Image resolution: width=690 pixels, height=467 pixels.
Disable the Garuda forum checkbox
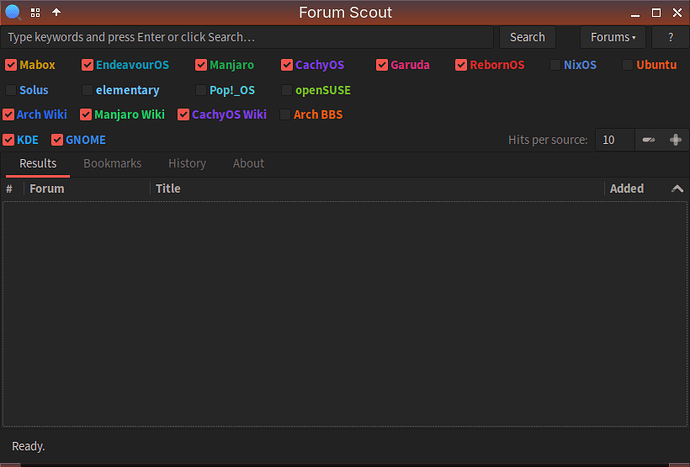pyautogui.click(x=382, y=65)
